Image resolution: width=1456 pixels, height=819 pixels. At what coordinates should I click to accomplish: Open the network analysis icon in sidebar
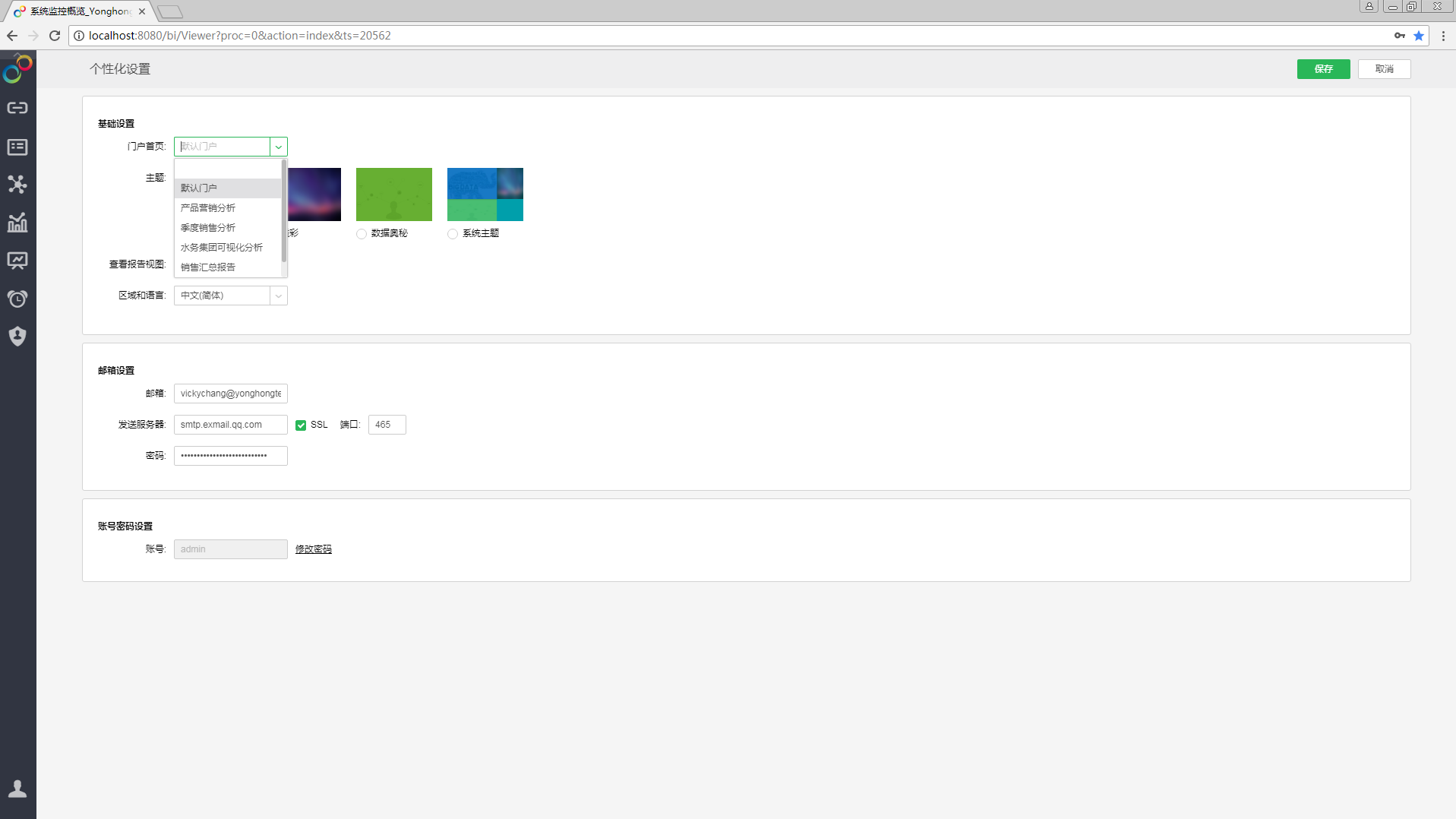[17, 185]
